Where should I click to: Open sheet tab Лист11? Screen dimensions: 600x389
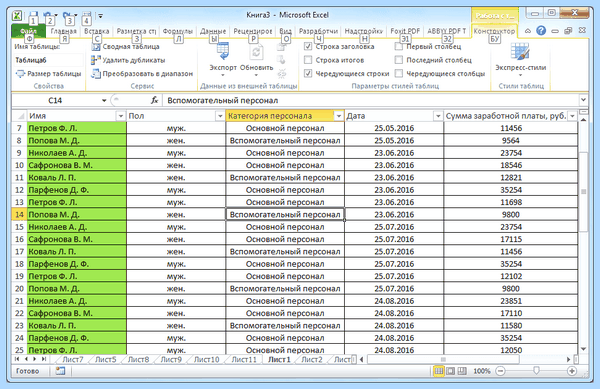pyautogui.click(x=244, y=360)
